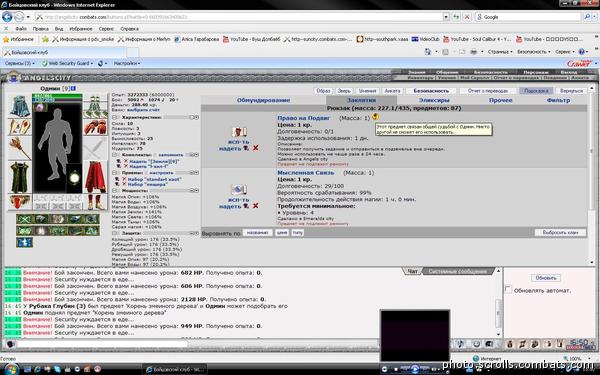Click the red pants equipment slot
Image resolution: width=600 pixels, height=375 pixels.
(x=95, y=177)
